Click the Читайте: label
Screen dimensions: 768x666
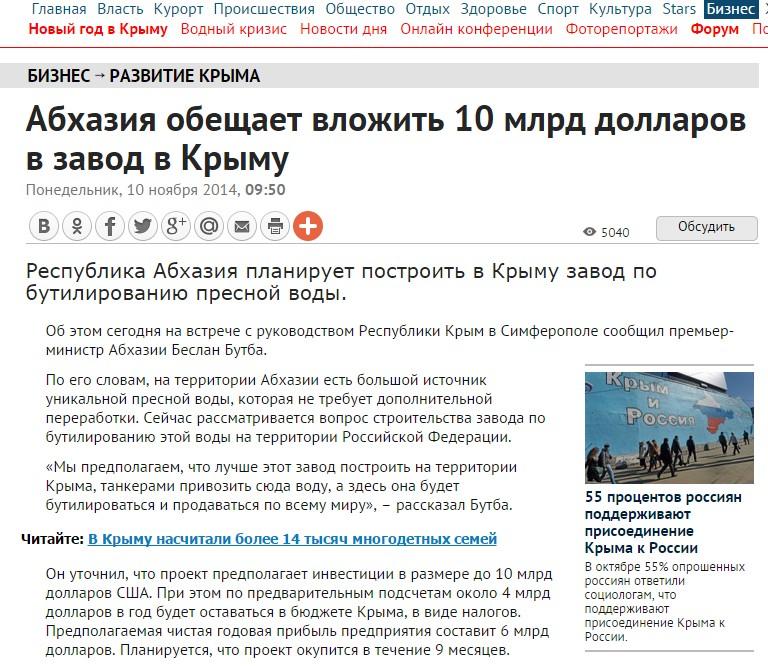click(53, 539)
